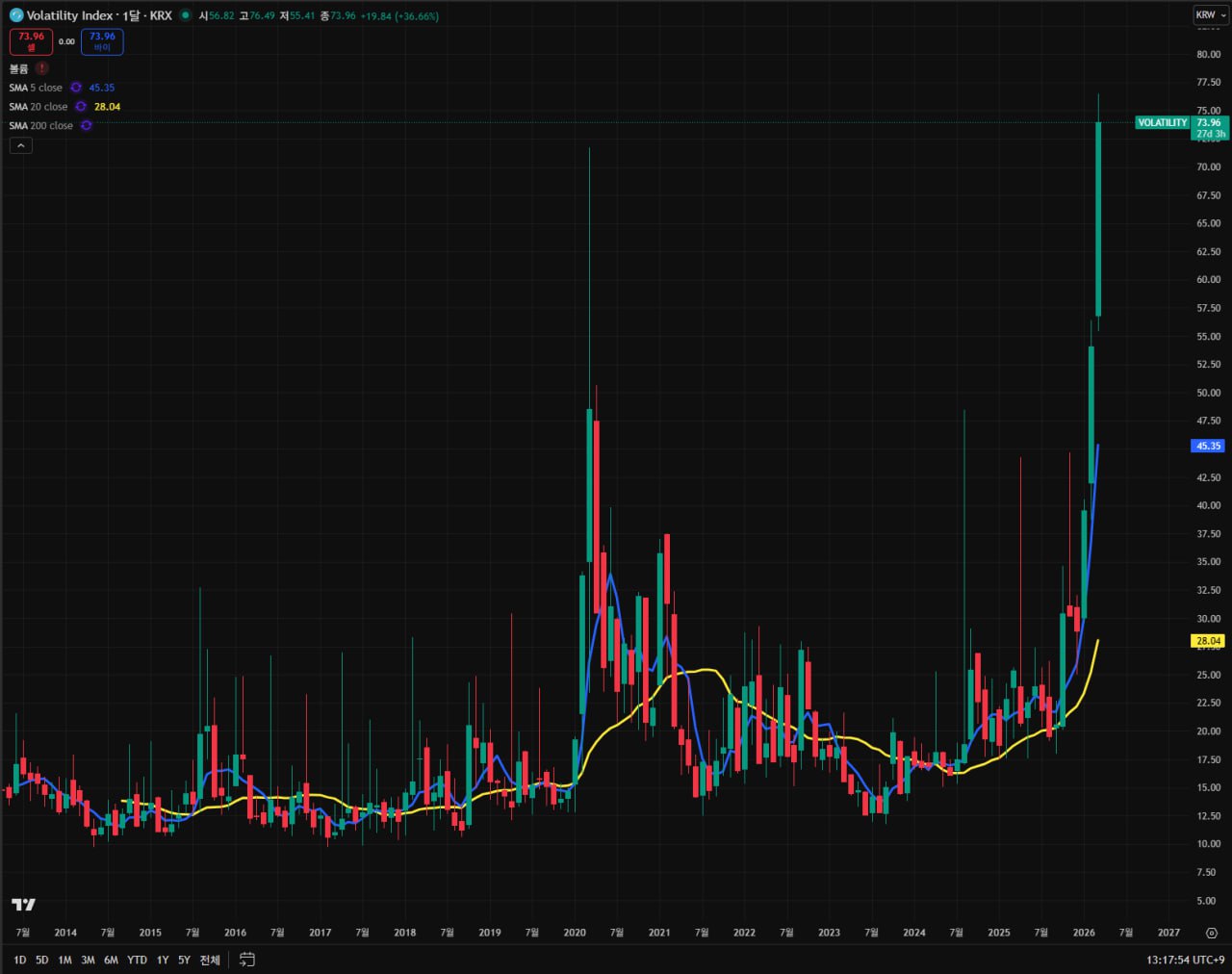Click the loading icon next to SMA 200
Viewport: 1232px width, 974px height.
[x=86, y=125]
